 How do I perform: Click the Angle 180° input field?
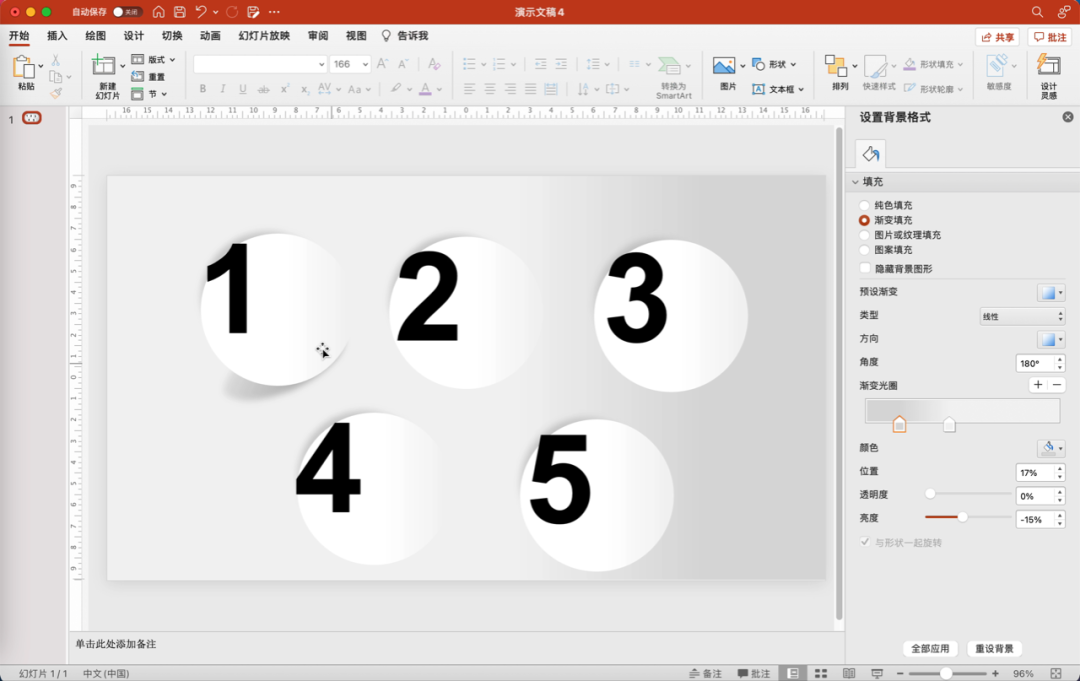(1035, 363)
